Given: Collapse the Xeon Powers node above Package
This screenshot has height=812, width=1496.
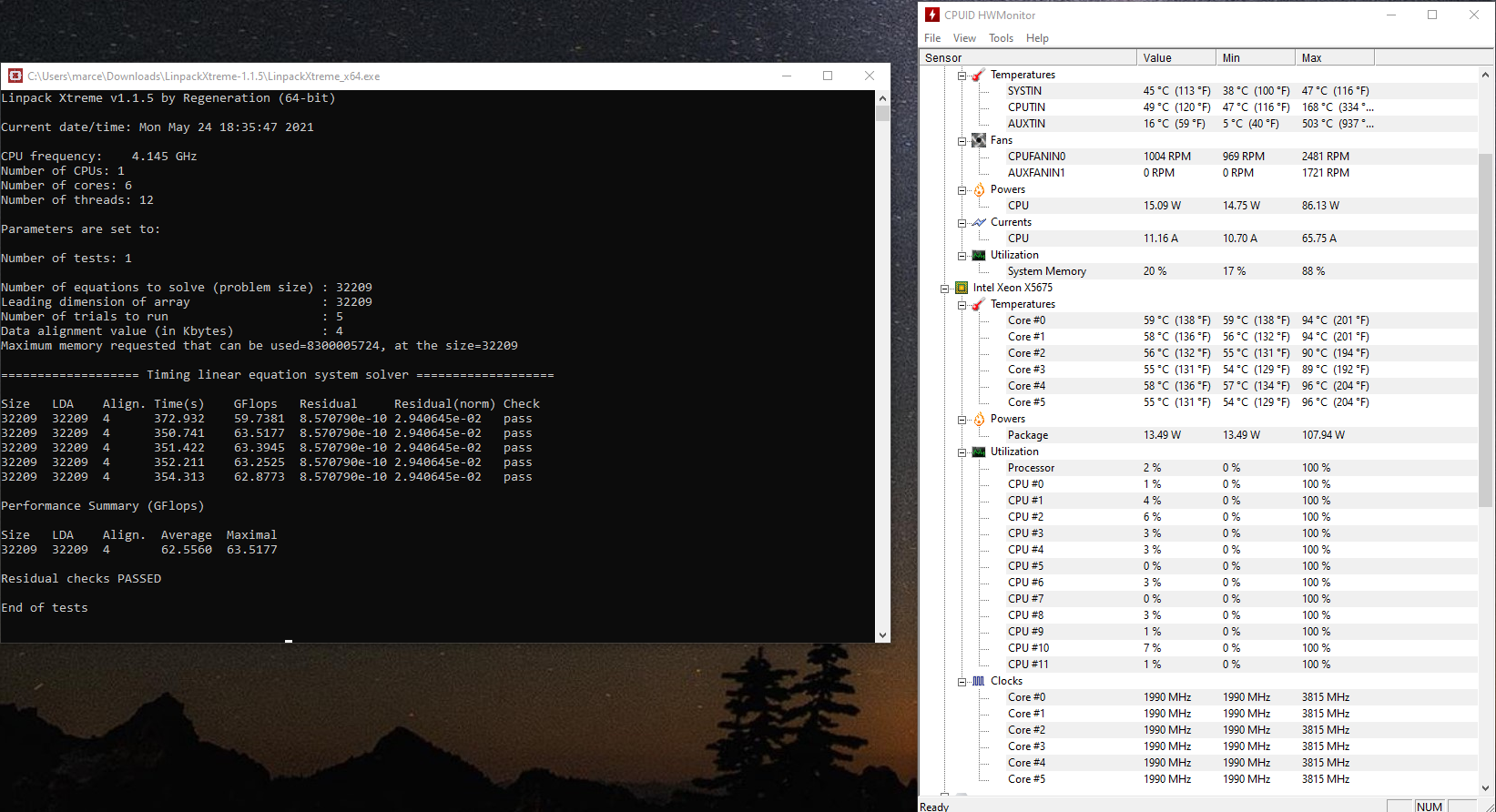Looking at the screenshot, I should (962, 419).
